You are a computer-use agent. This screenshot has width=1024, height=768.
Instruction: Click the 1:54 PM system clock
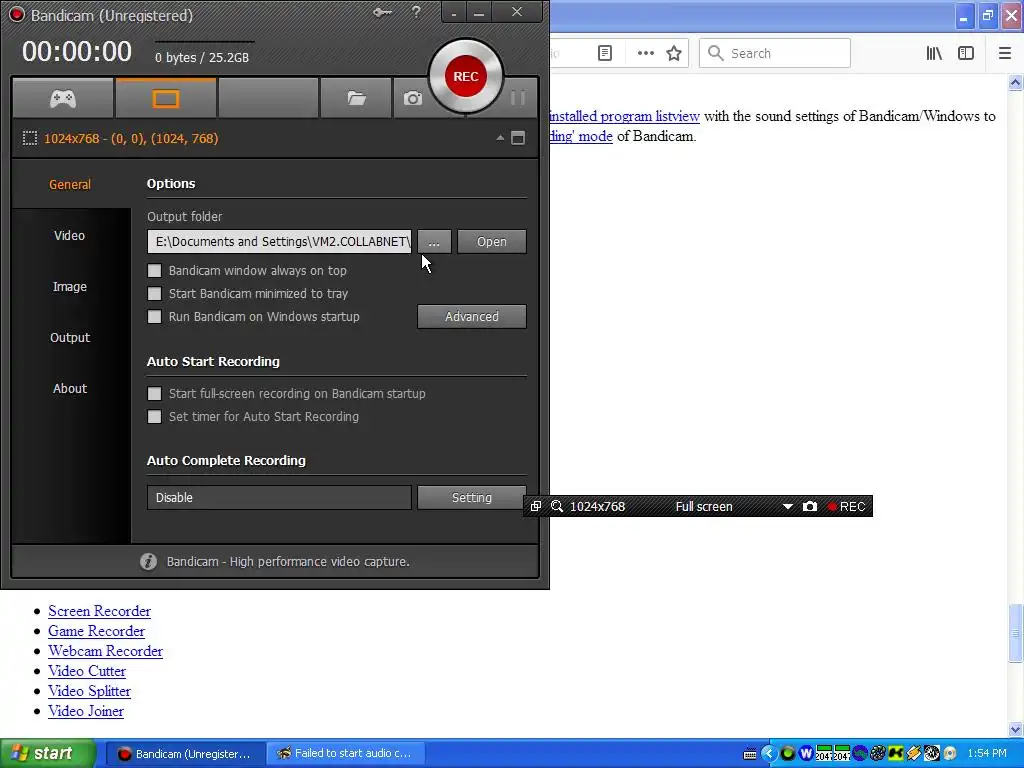pos(987,754)
